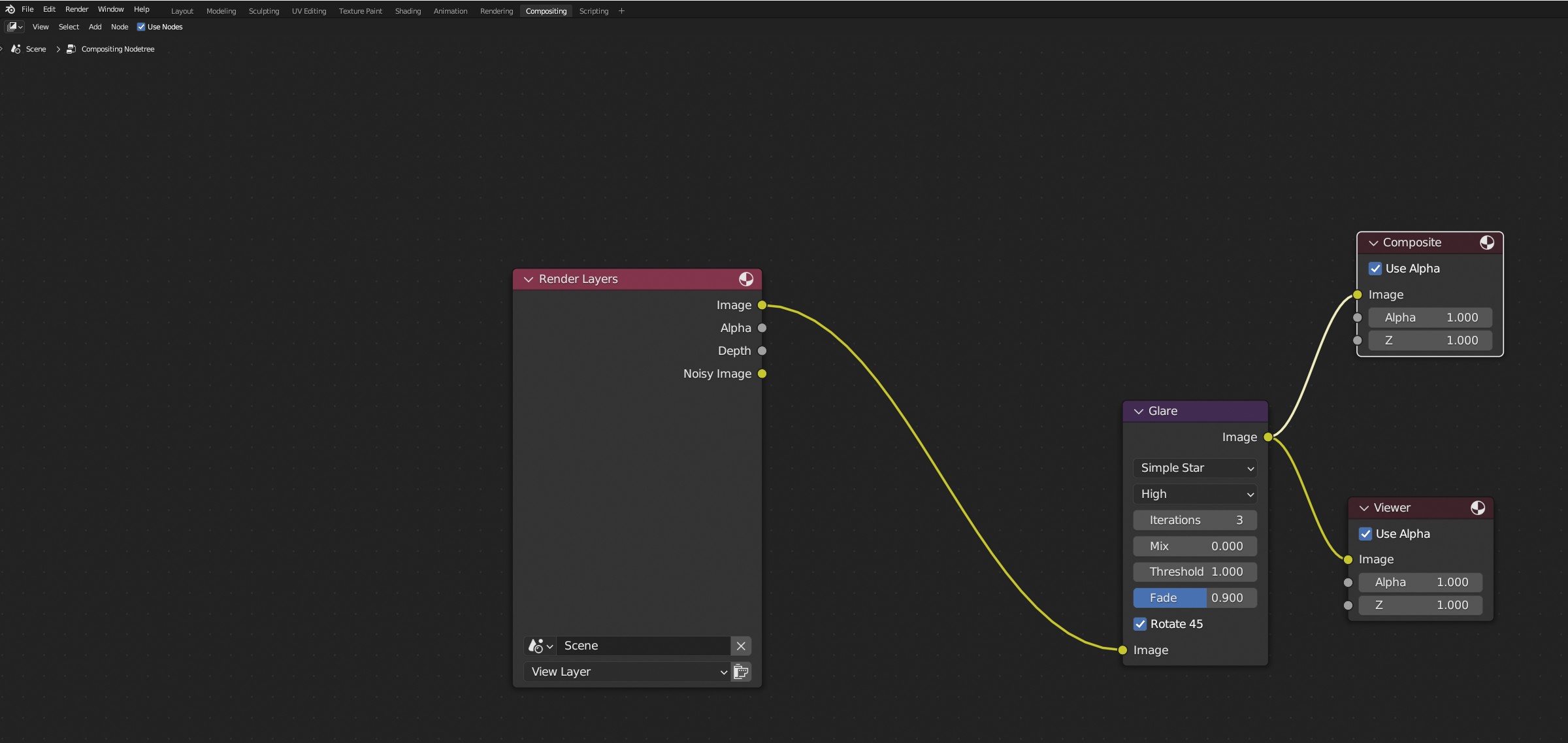Collapse the Glare node with its chevron

[1139, 411]
